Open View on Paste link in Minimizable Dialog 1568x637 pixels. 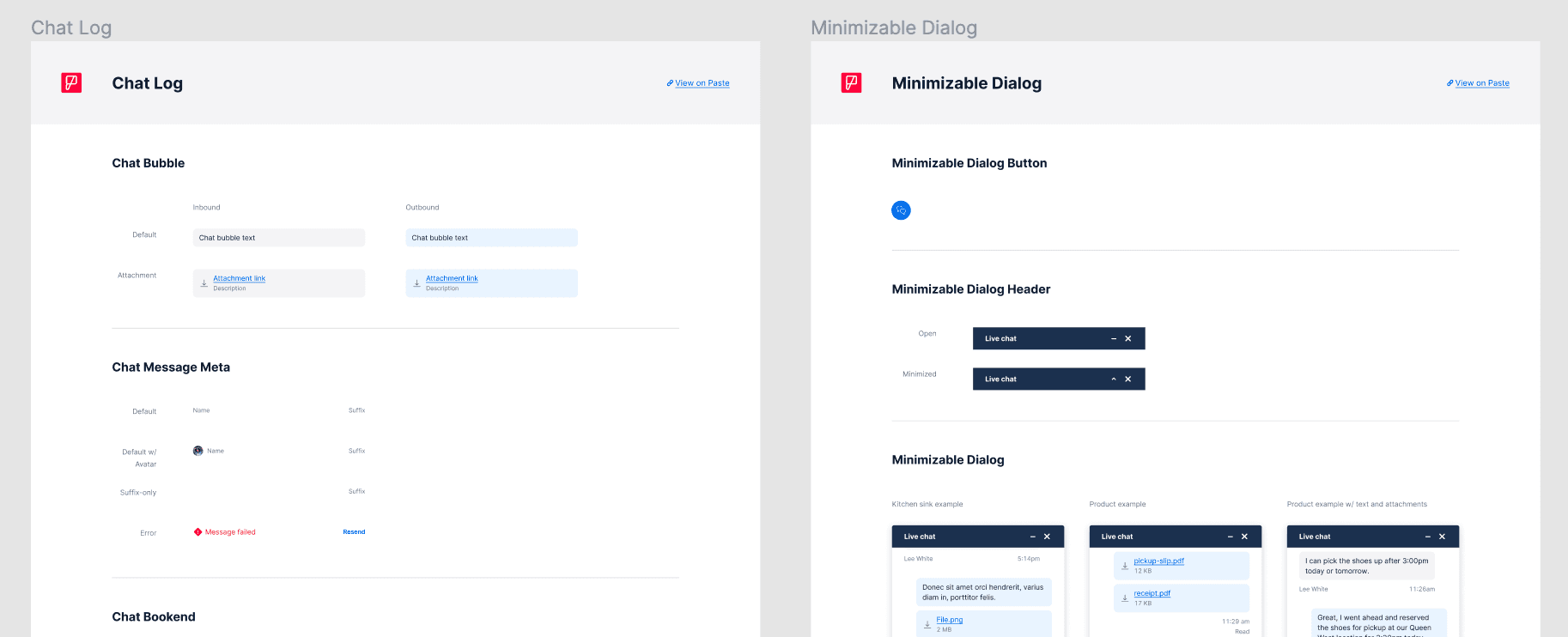1481,83
